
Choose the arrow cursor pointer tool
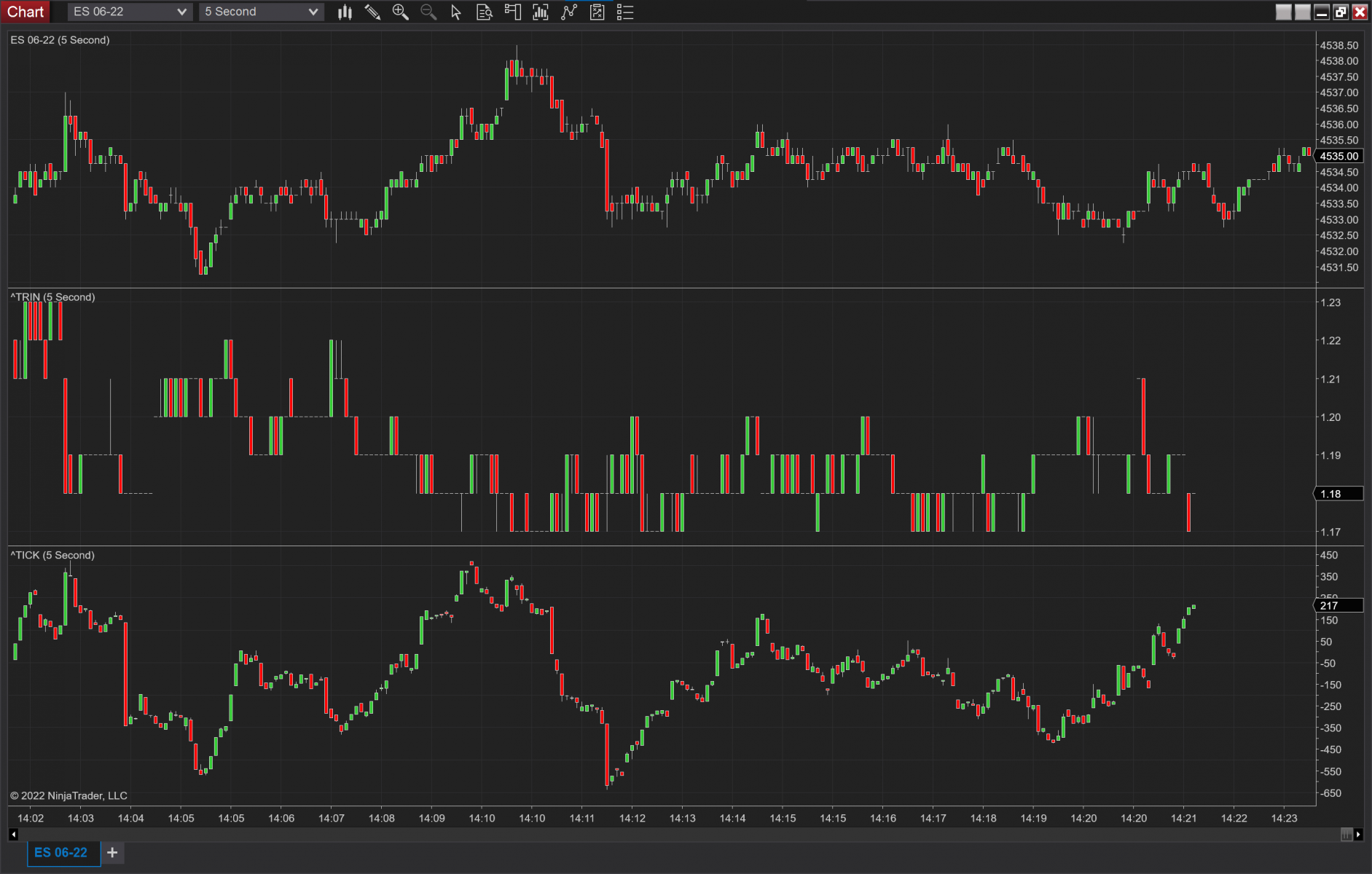pos(456,12)
